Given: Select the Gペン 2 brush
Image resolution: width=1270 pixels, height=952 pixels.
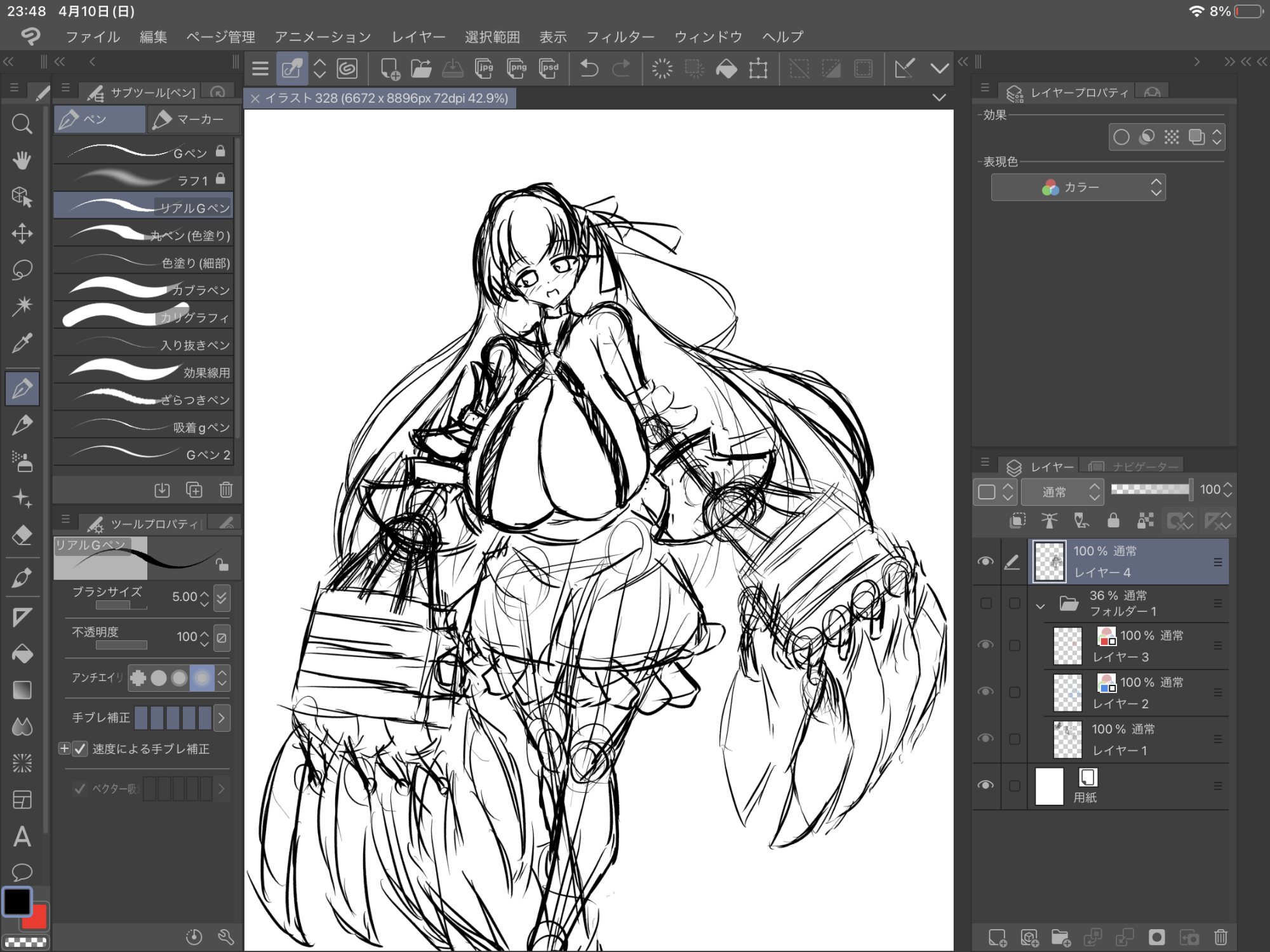Looking at the screenshot, I should point(144,454).
